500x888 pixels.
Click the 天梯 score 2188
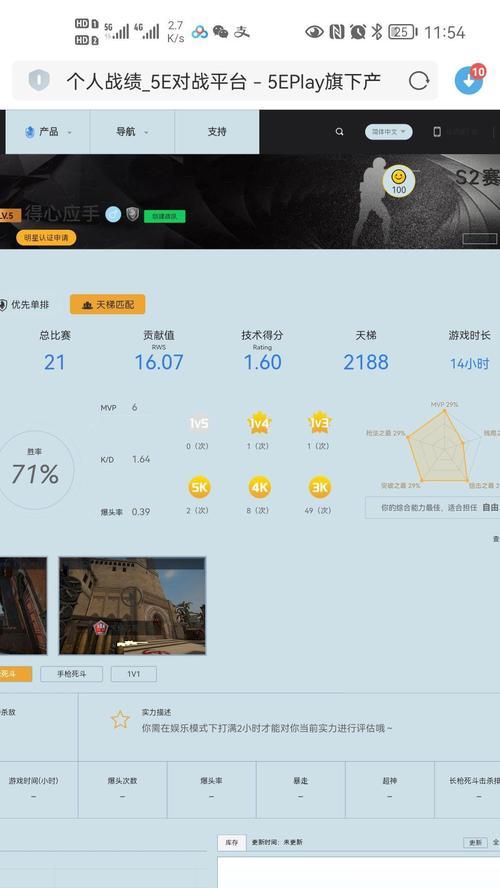tap(366, 362)
